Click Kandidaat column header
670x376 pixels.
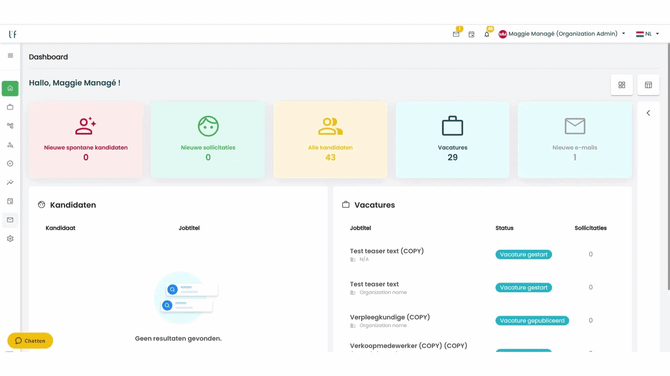pyautogui.click(x=60, y=228)
